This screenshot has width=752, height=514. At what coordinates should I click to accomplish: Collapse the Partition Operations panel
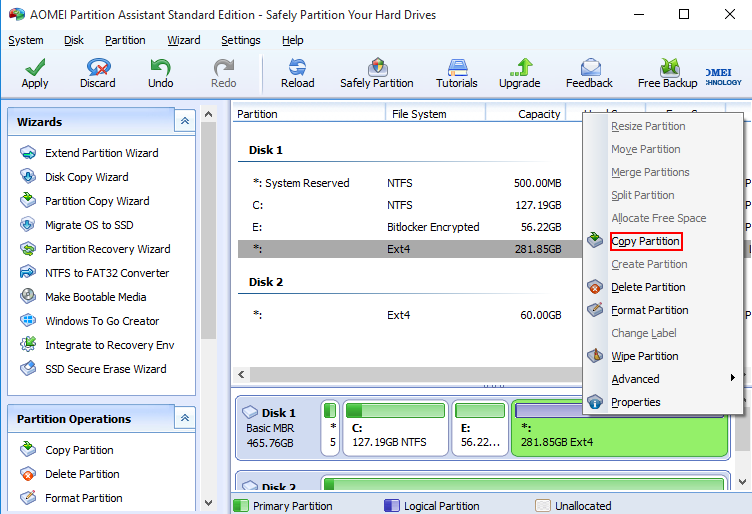[x=185, y=418]
